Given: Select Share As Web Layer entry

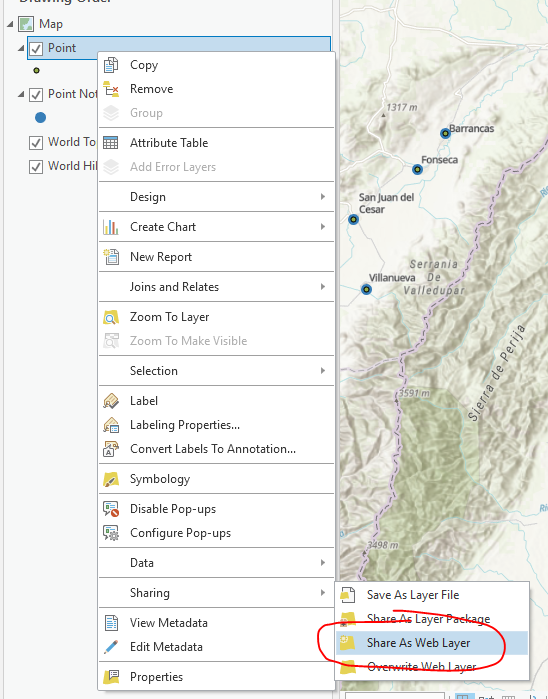Looking at the screenshot, I should pos(433,643).
